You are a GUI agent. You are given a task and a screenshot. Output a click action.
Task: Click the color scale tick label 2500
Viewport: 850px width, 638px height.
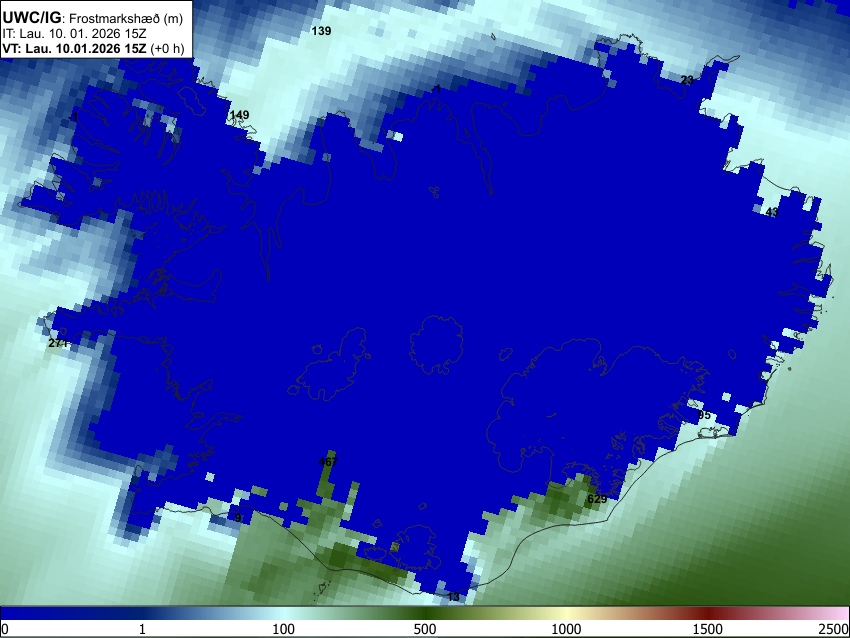834,629
